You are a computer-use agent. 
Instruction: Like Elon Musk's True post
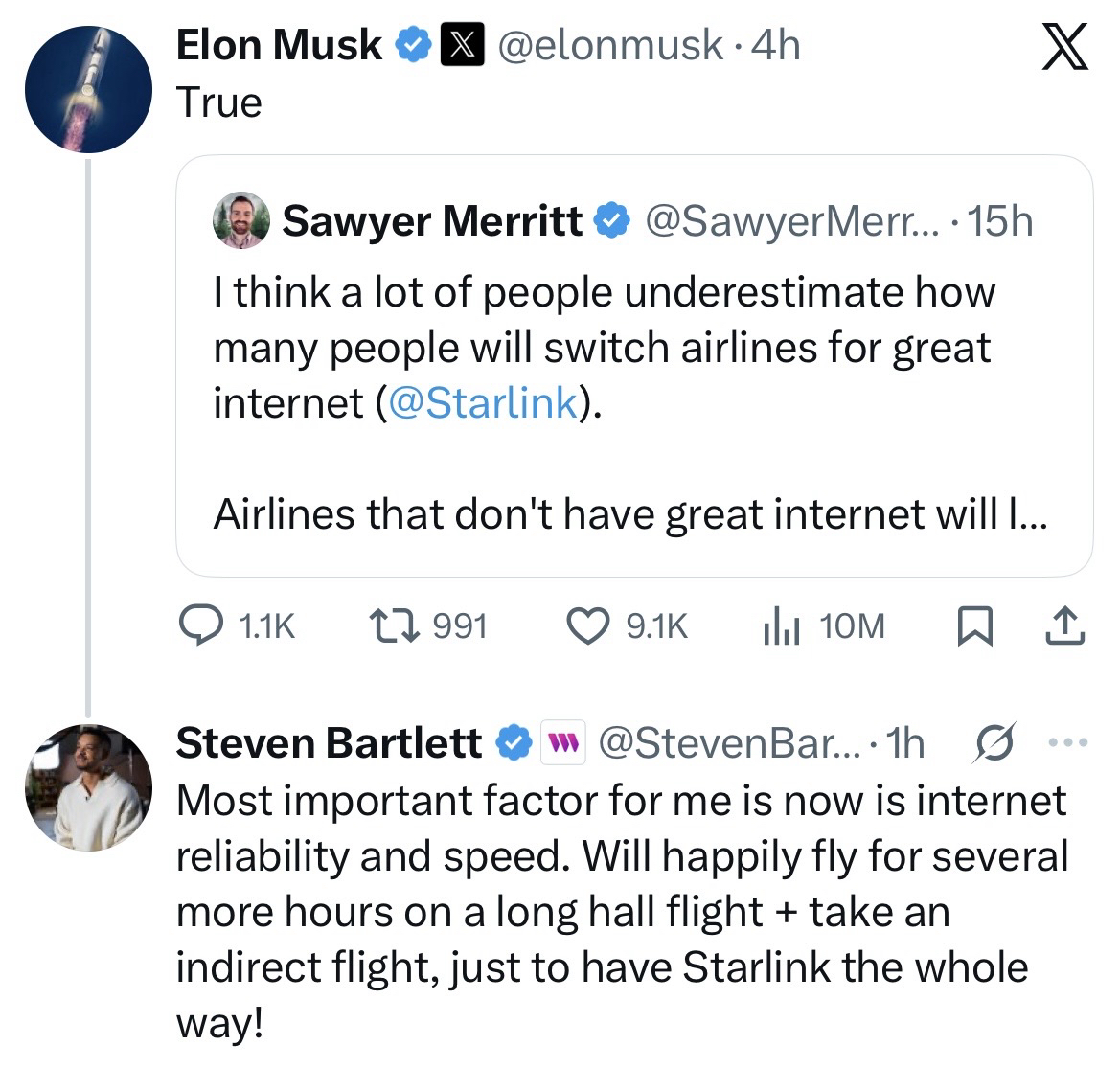point(585,626)
